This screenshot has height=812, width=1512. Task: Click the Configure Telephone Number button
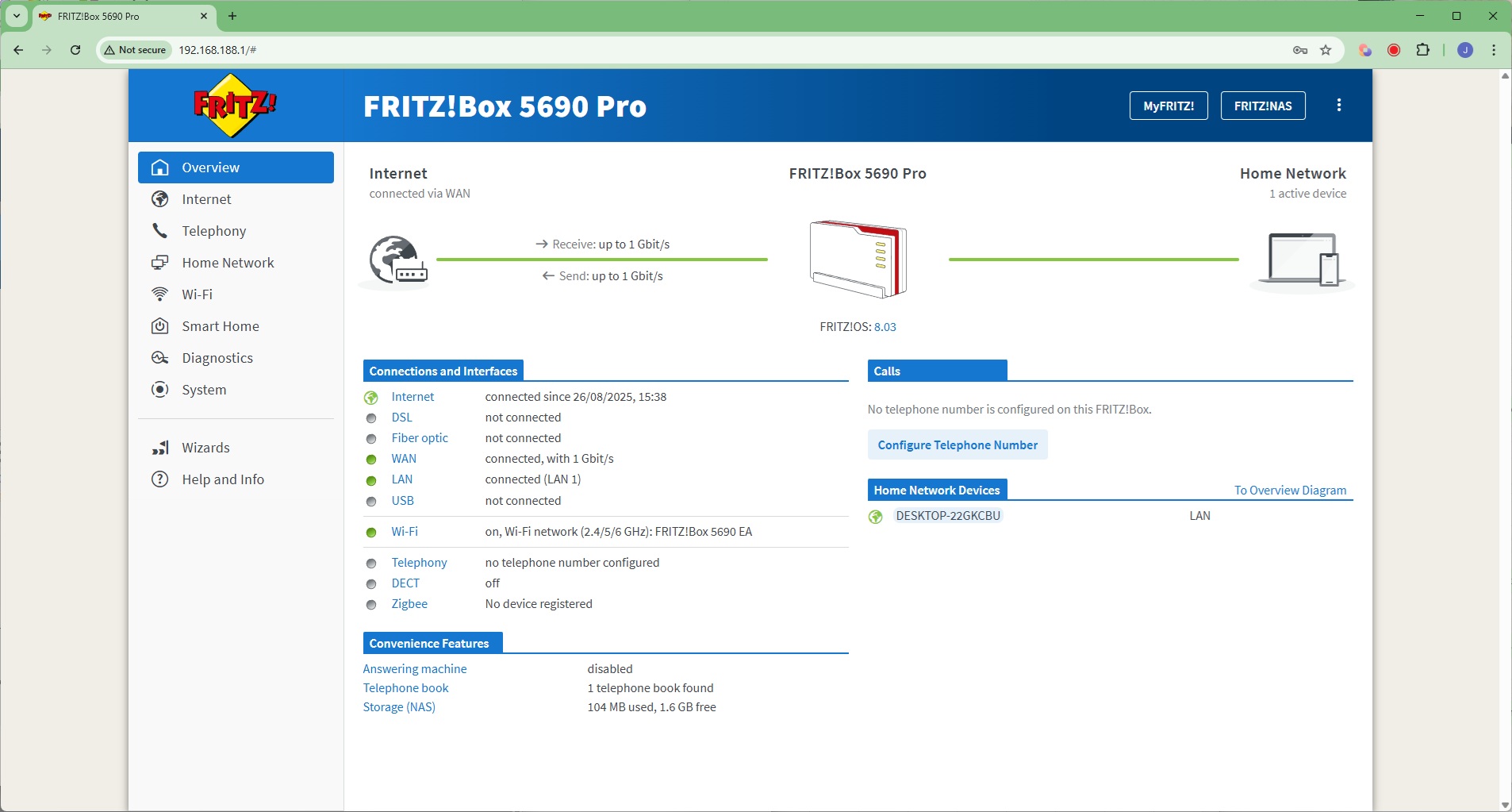coord(957,445)
